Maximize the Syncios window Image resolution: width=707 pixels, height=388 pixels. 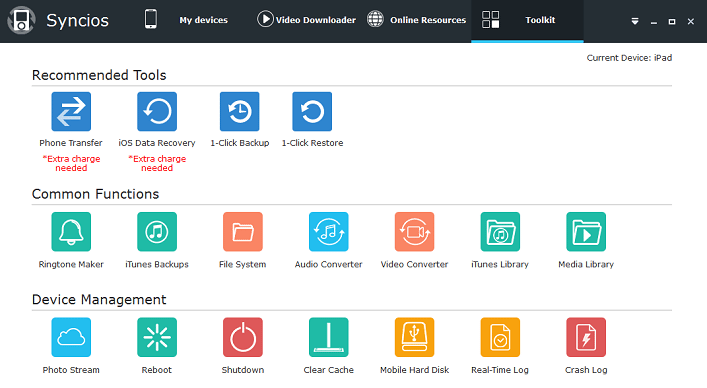[x=672, y=21]
